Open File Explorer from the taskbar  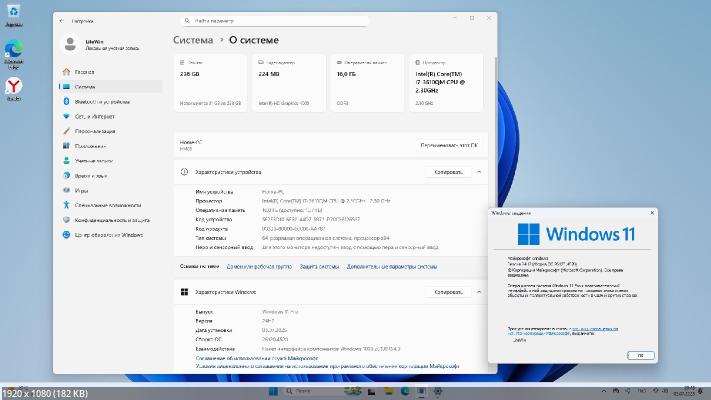(x=388, y=391)
